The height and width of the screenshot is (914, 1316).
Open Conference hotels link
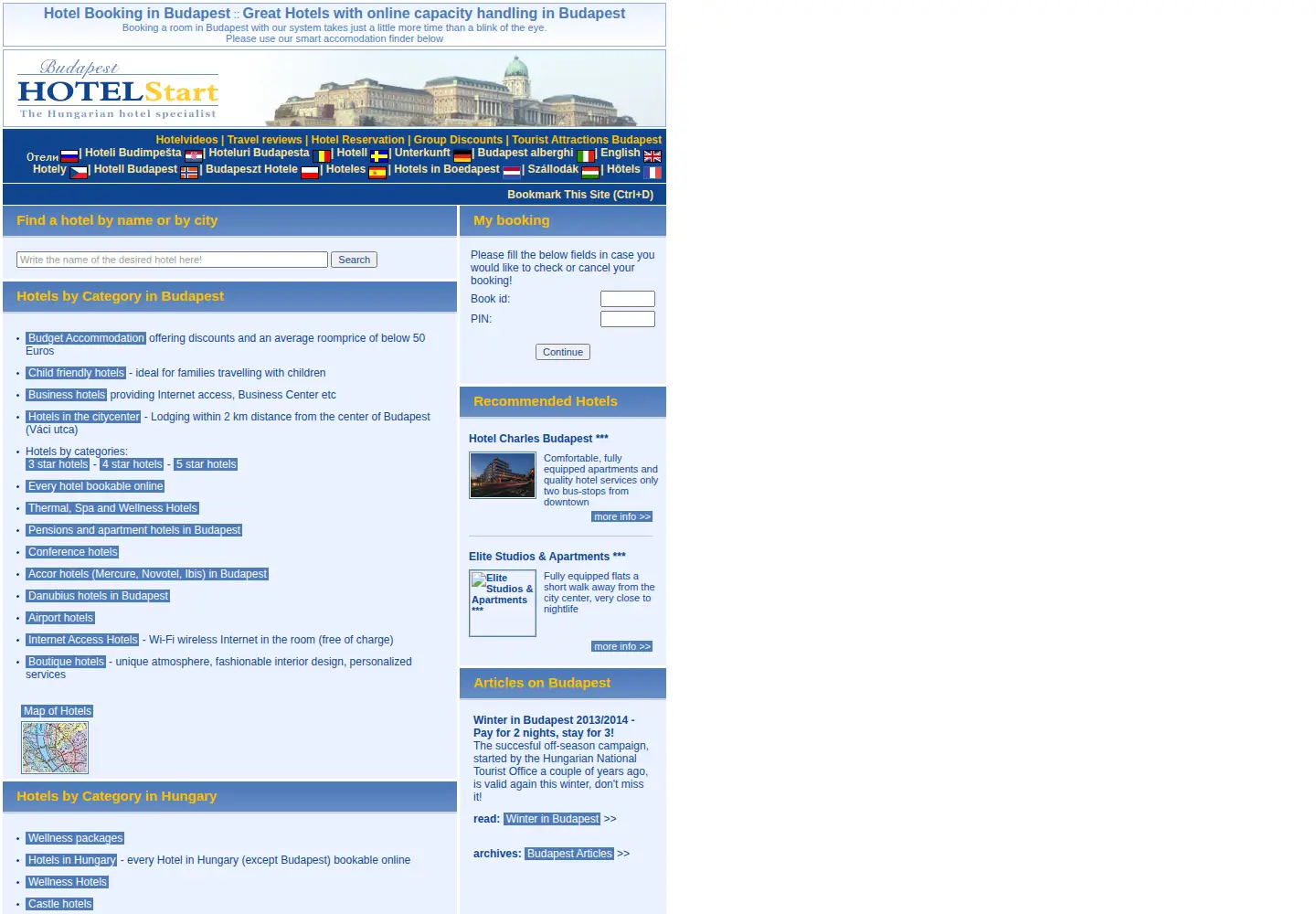tap(72, 552)
